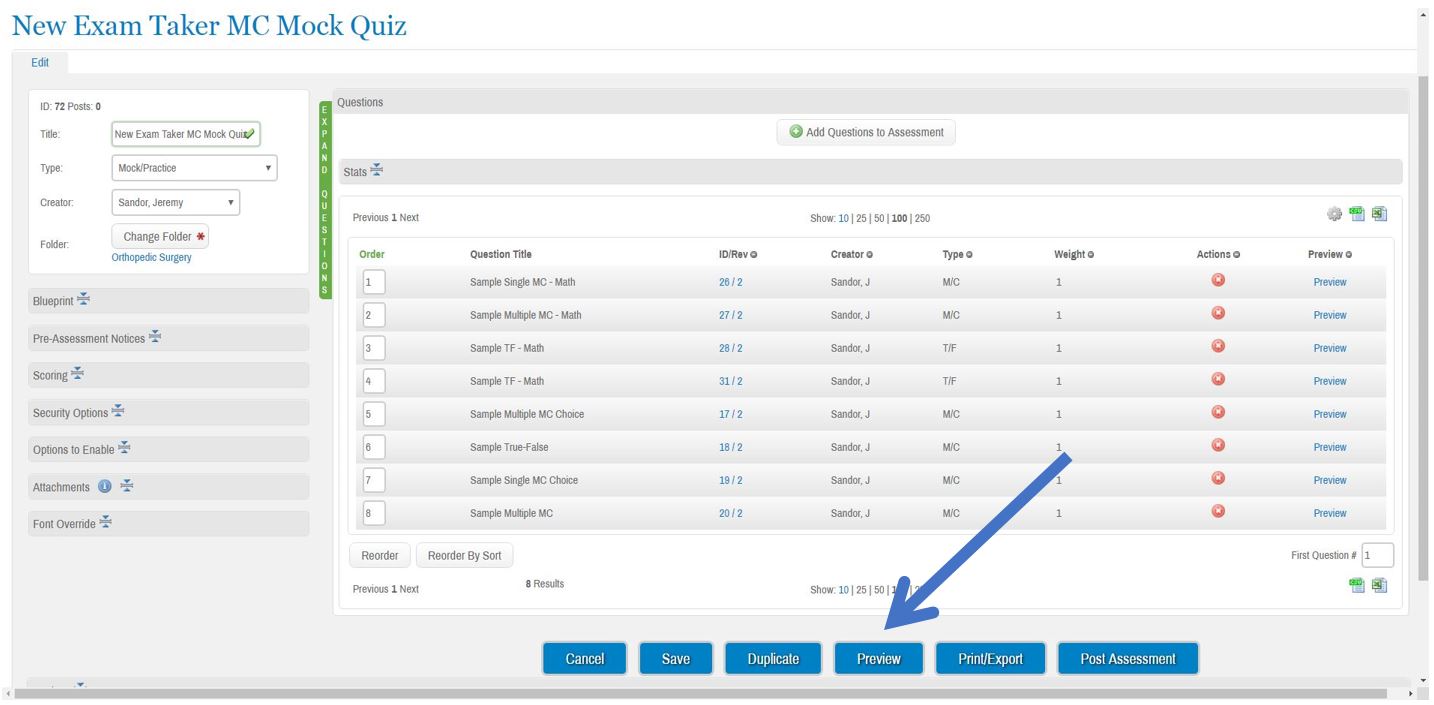
Task: Remove Sample Multiple MC question with red X
Action: 1218,511
